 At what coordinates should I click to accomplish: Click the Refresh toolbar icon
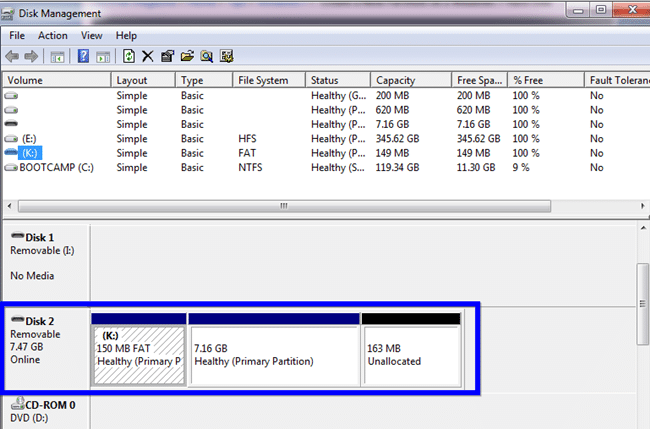(129, 56)
